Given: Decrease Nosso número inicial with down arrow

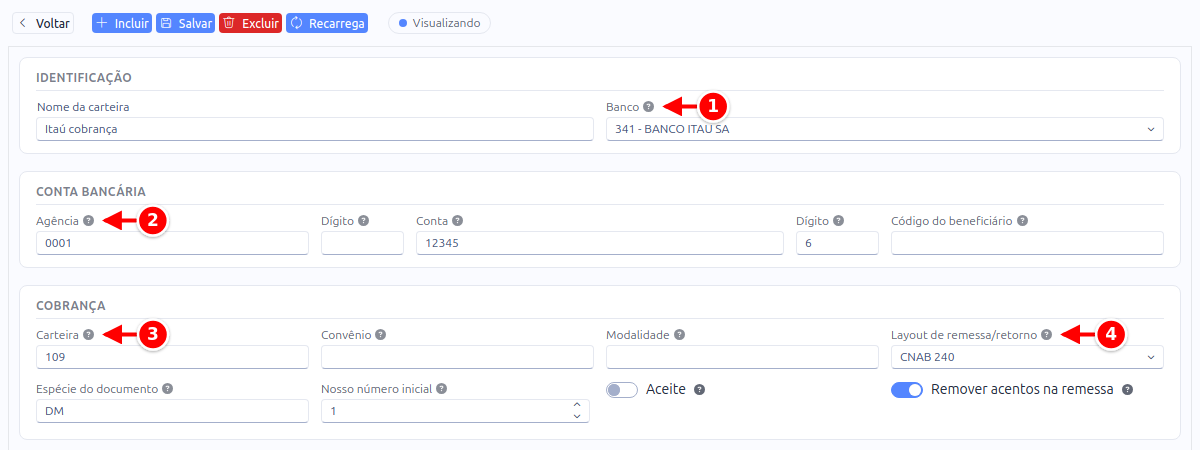Looking at the screenshot, I should [576, 416].
